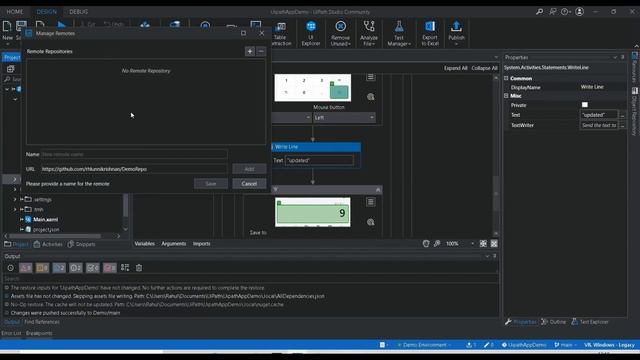
Task: Click the overview icon in the designer footer
Action: 494,244
